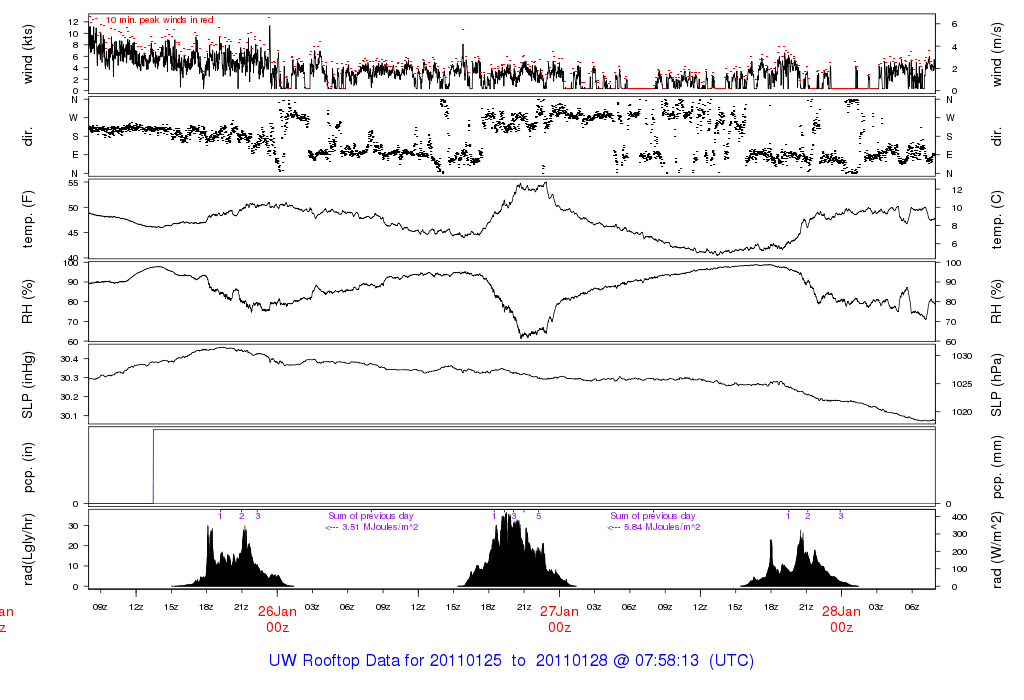Click the '26Jan 00z' date marker
The width and height of the screenshot is (1024, 700).
[277, 619]
